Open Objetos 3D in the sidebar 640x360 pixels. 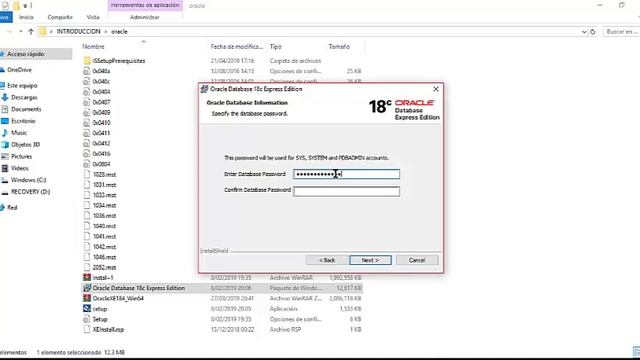pyautogui.click(x=25, y=145)
